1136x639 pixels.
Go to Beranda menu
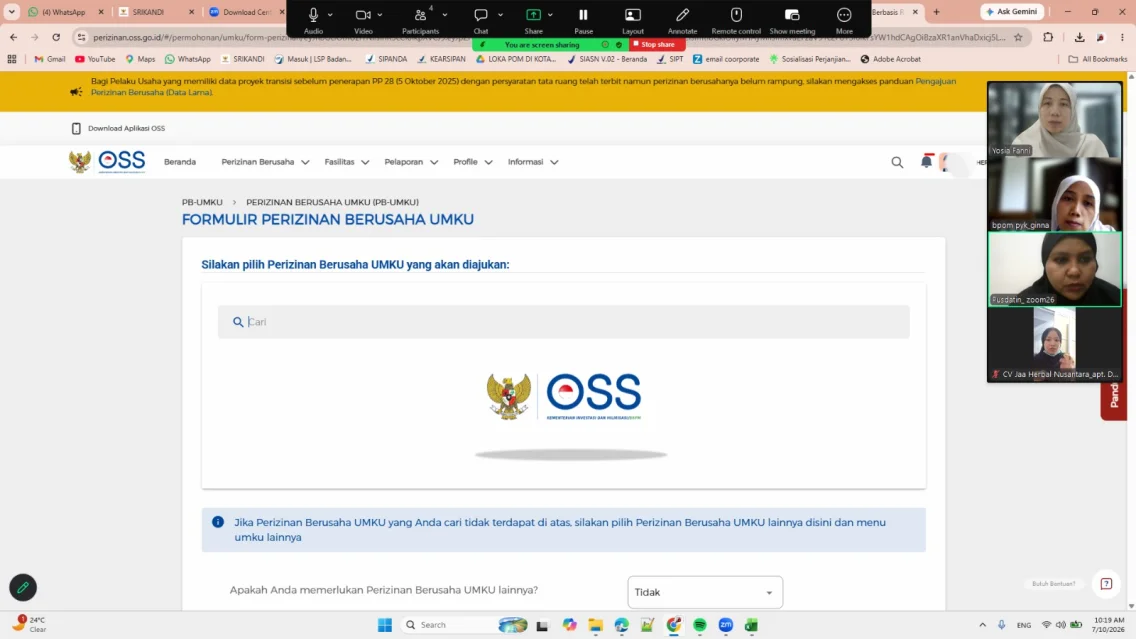(180, 162)
